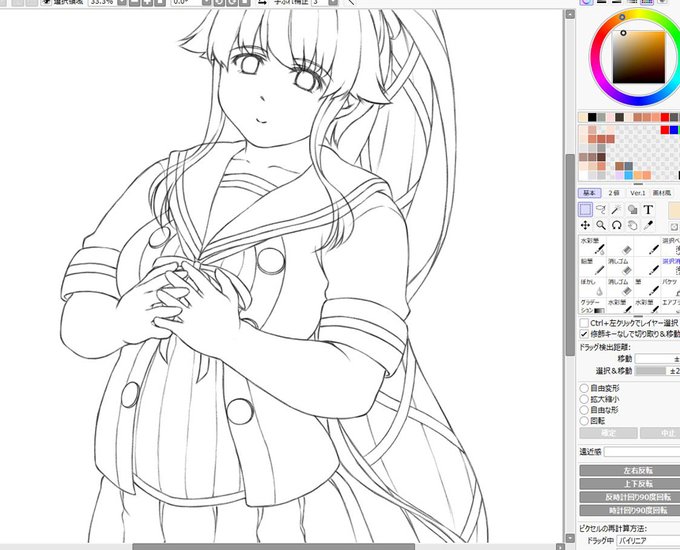
Task: Click the 左右反転 flip horizontal button
Action: point(630,470)
